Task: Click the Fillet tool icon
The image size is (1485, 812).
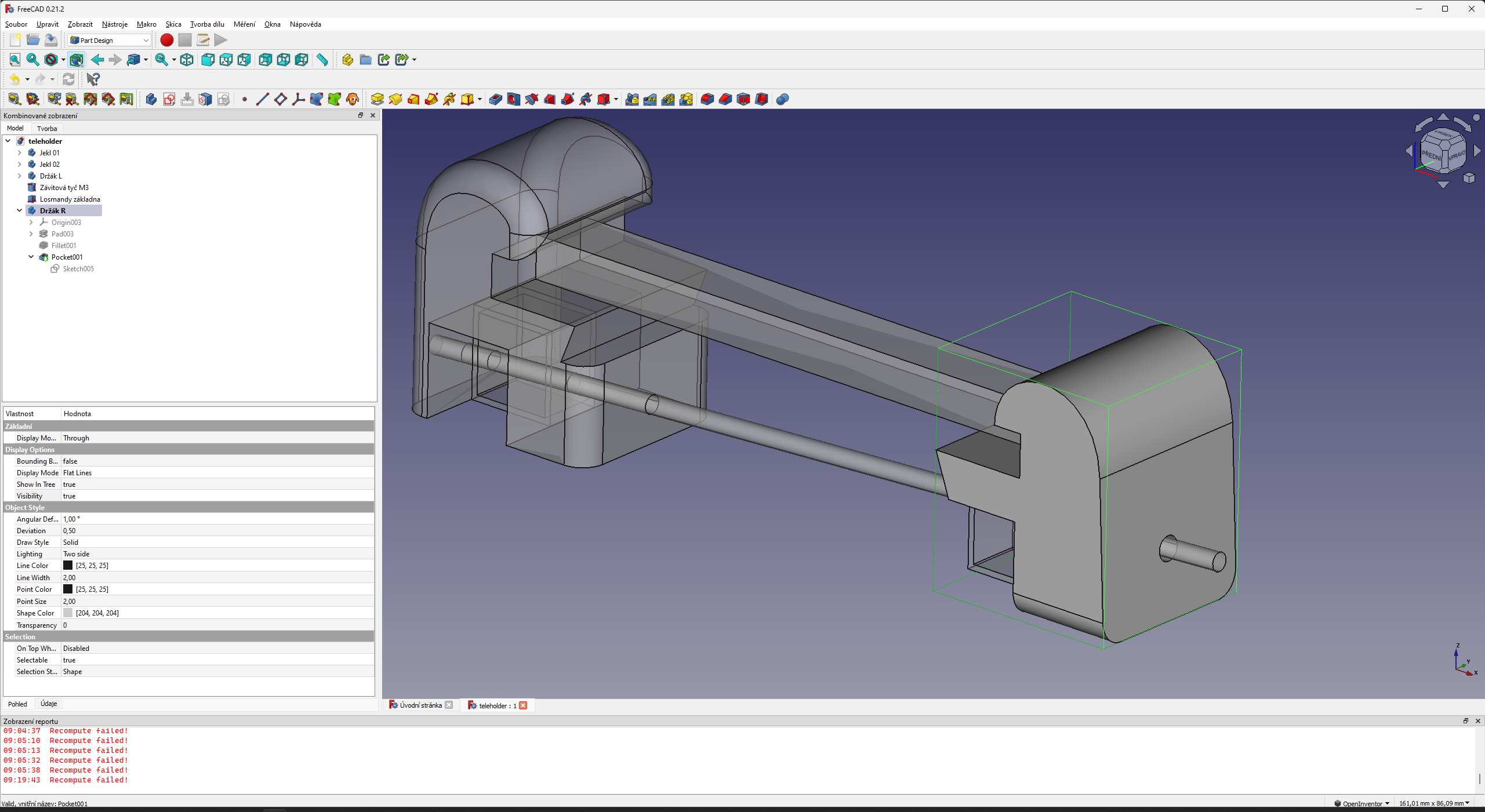Action: pos(707,100)
